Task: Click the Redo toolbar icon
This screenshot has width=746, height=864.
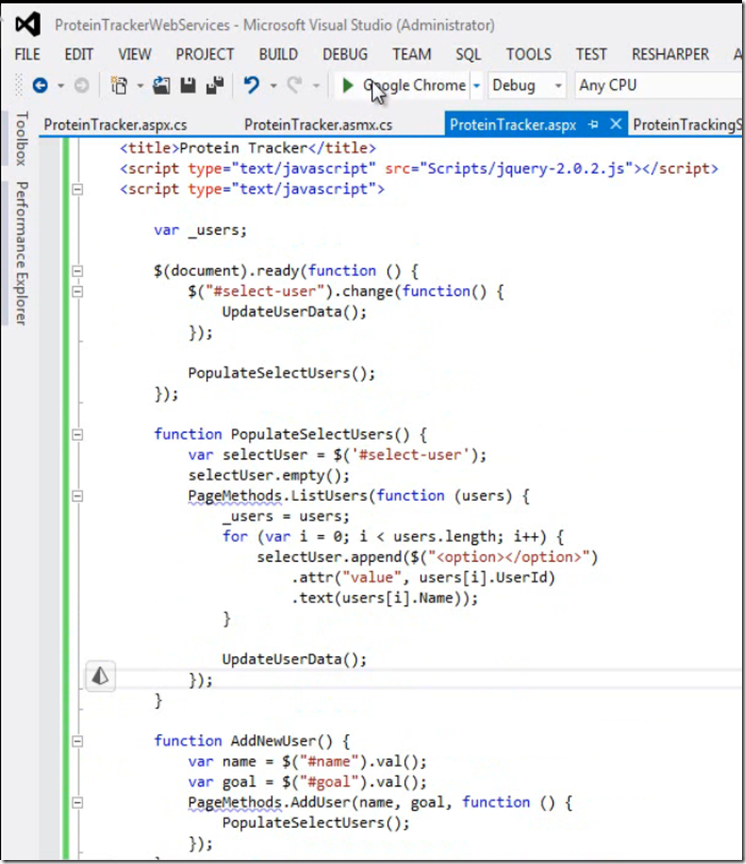Action: (x=295, y=85)
